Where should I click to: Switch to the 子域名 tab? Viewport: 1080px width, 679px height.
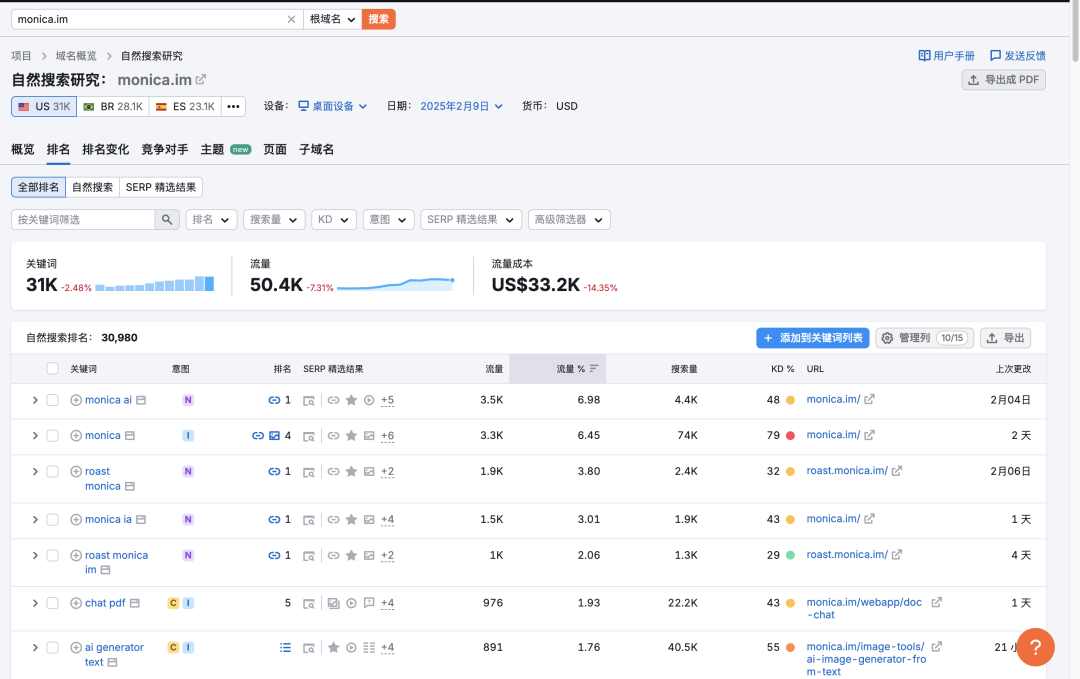tap(316, 149)
